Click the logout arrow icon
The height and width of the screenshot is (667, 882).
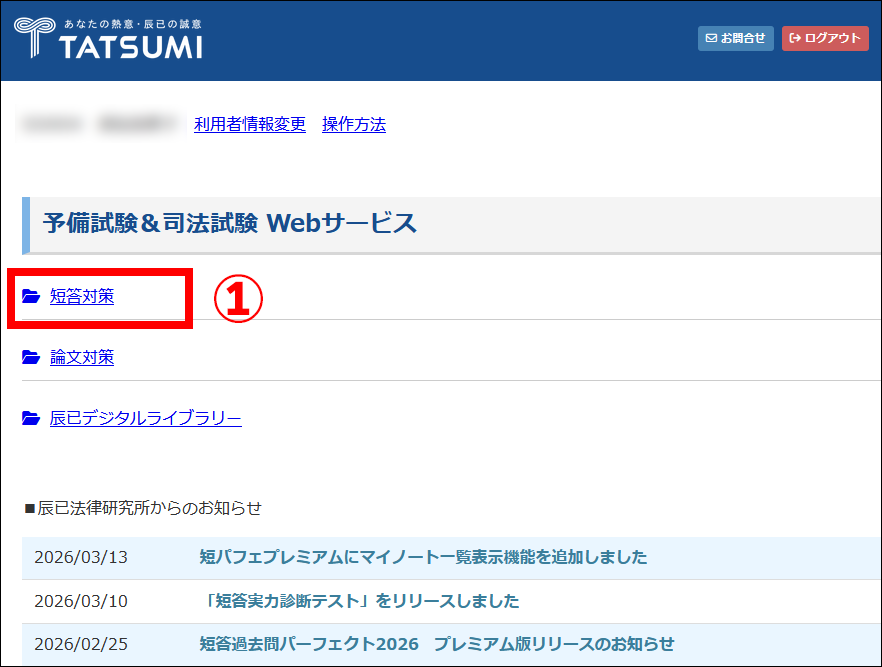point(795,38)
